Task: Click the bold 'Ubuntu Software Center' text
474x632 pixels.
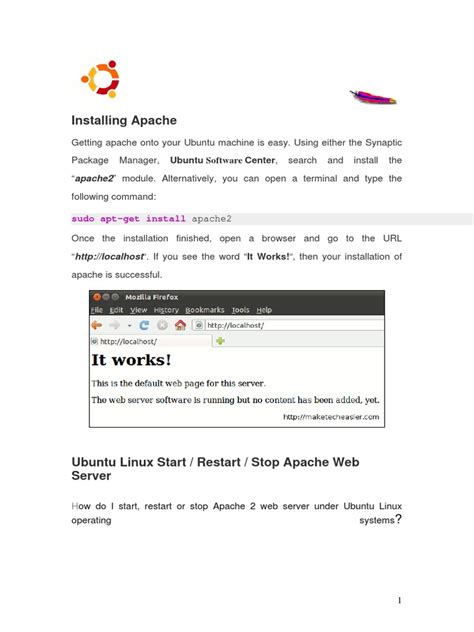Action: 222,160
